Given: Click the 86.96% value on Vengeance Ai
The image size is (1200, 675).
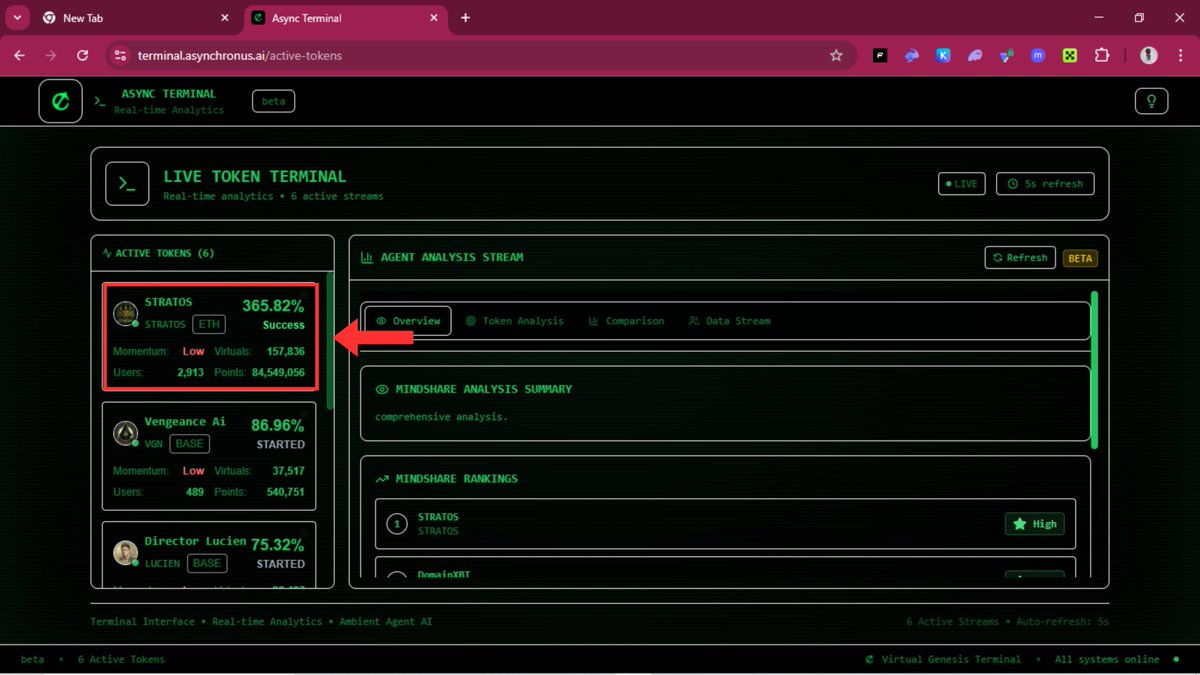Looking at the screenshot, I should [278, 425].
